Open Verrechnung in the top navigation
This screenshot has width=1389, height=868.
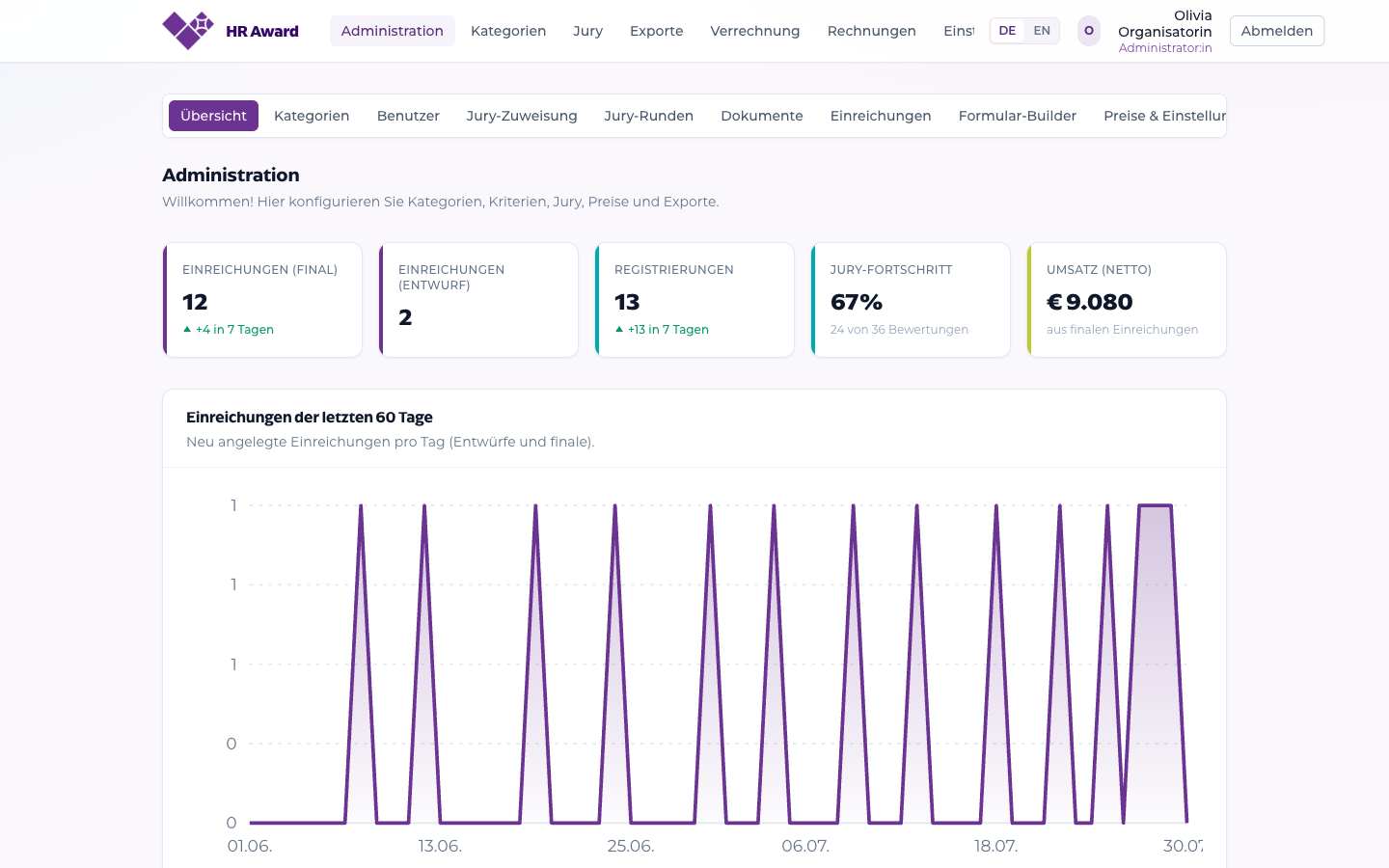(755, 31)
